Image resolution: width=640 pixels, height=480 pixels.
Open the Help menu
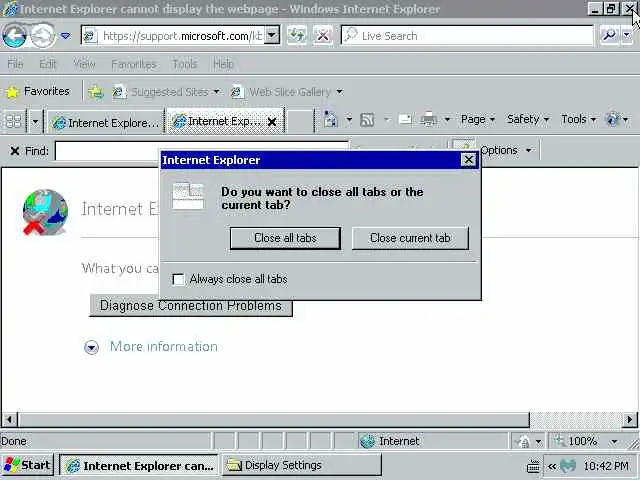pos(223,64)
